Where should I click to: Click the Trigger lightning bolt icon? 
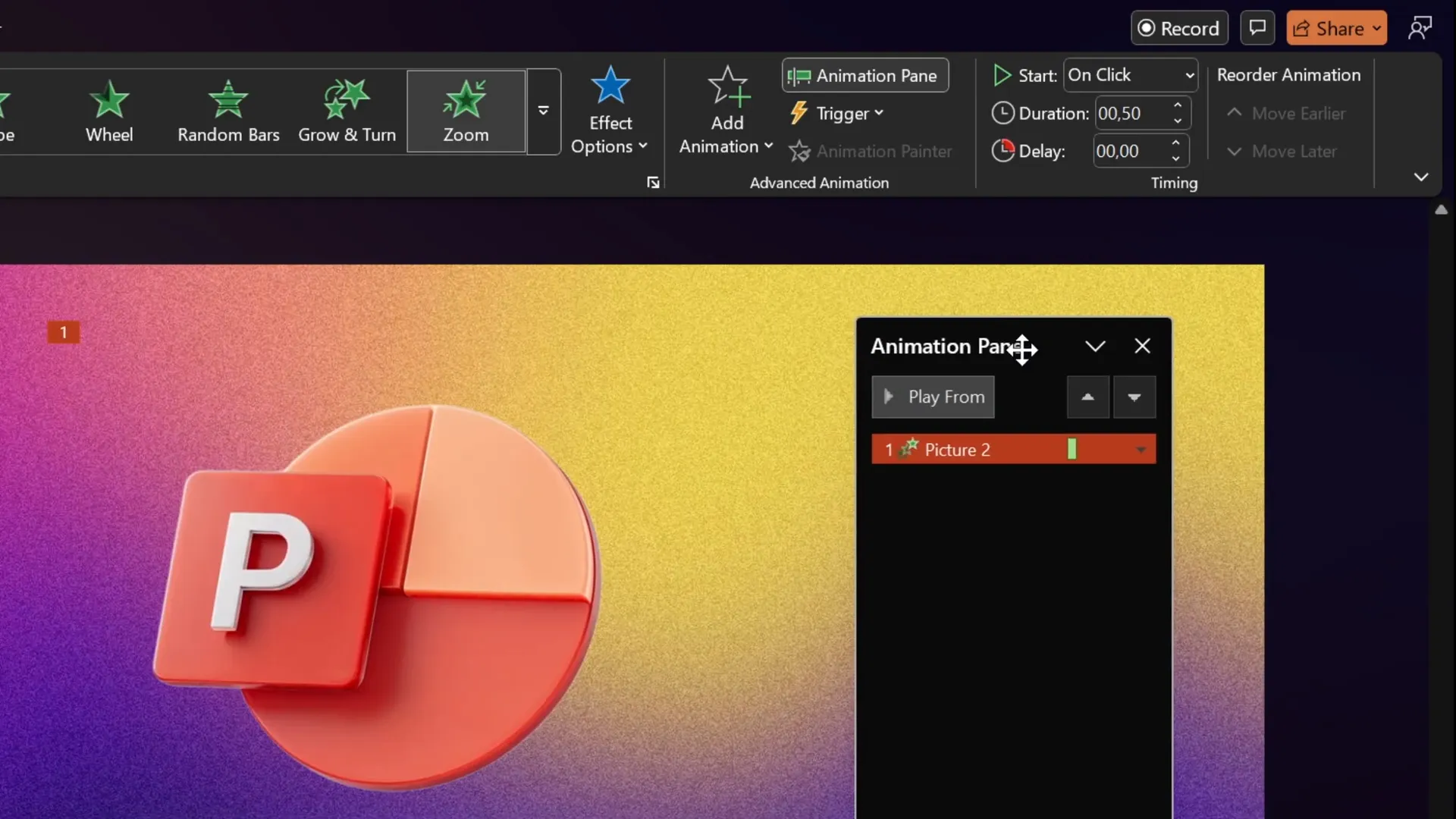click(799, 114)
